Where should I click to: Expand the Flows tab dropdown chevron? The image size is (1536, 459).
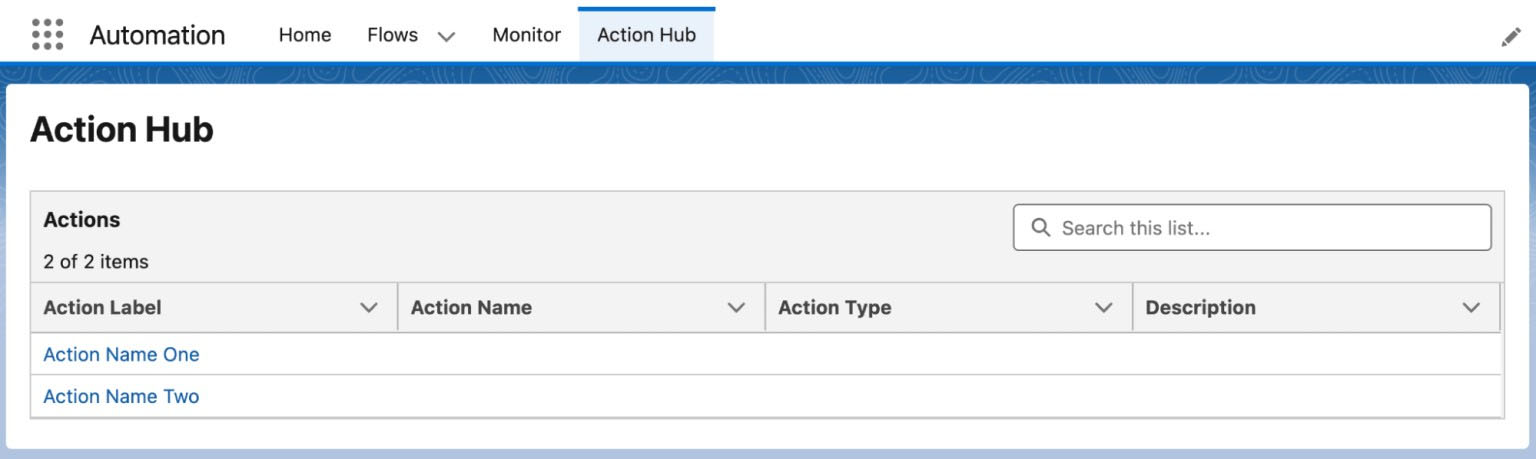(x=447, y=36)
